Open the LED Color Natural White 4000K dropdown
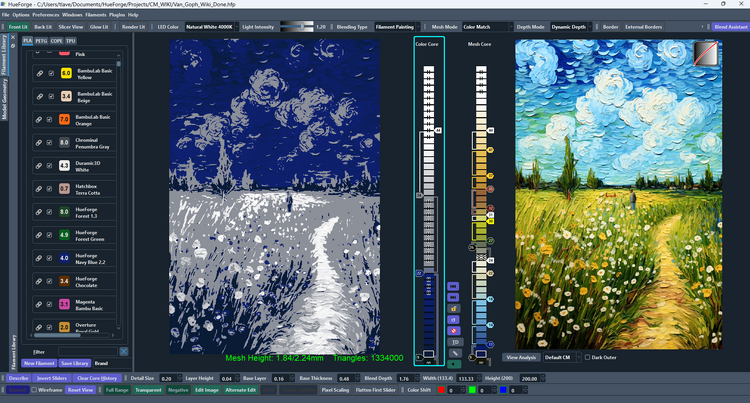Image resolution: width=750 pixels, height=403 pixels. tap(210, 27)
